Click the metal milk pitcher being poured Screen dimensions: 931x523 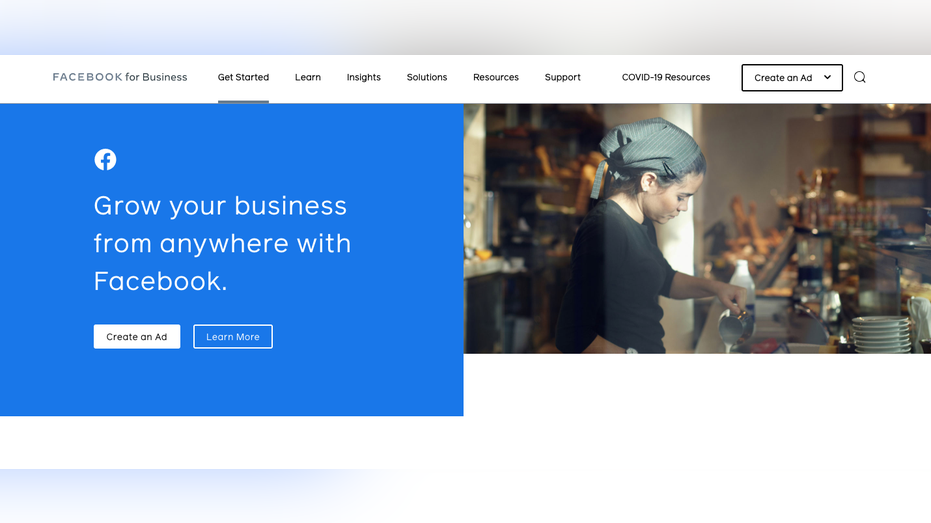(x=736, y=325)
